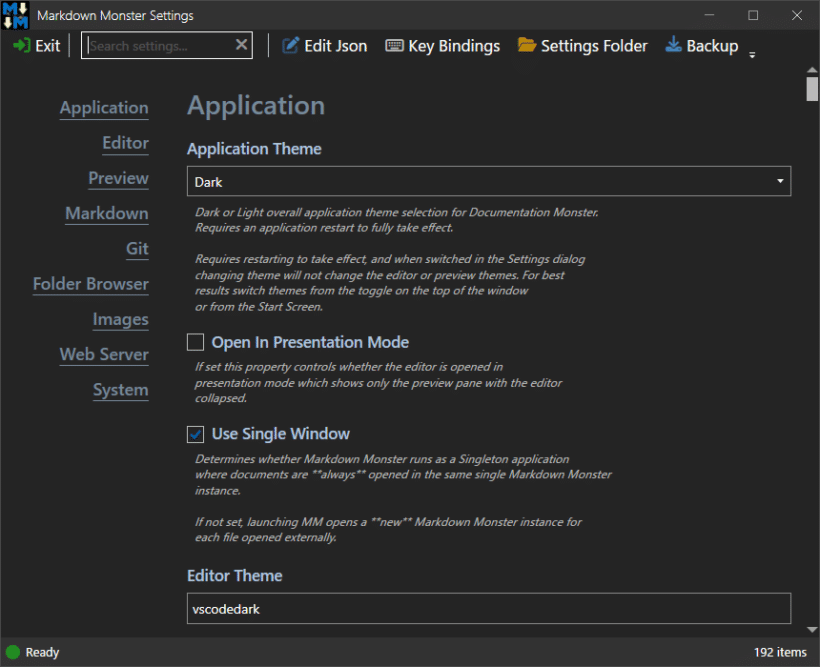Clear the search settings box with X
The image size is (820, 667).
[x=241, y=45]
